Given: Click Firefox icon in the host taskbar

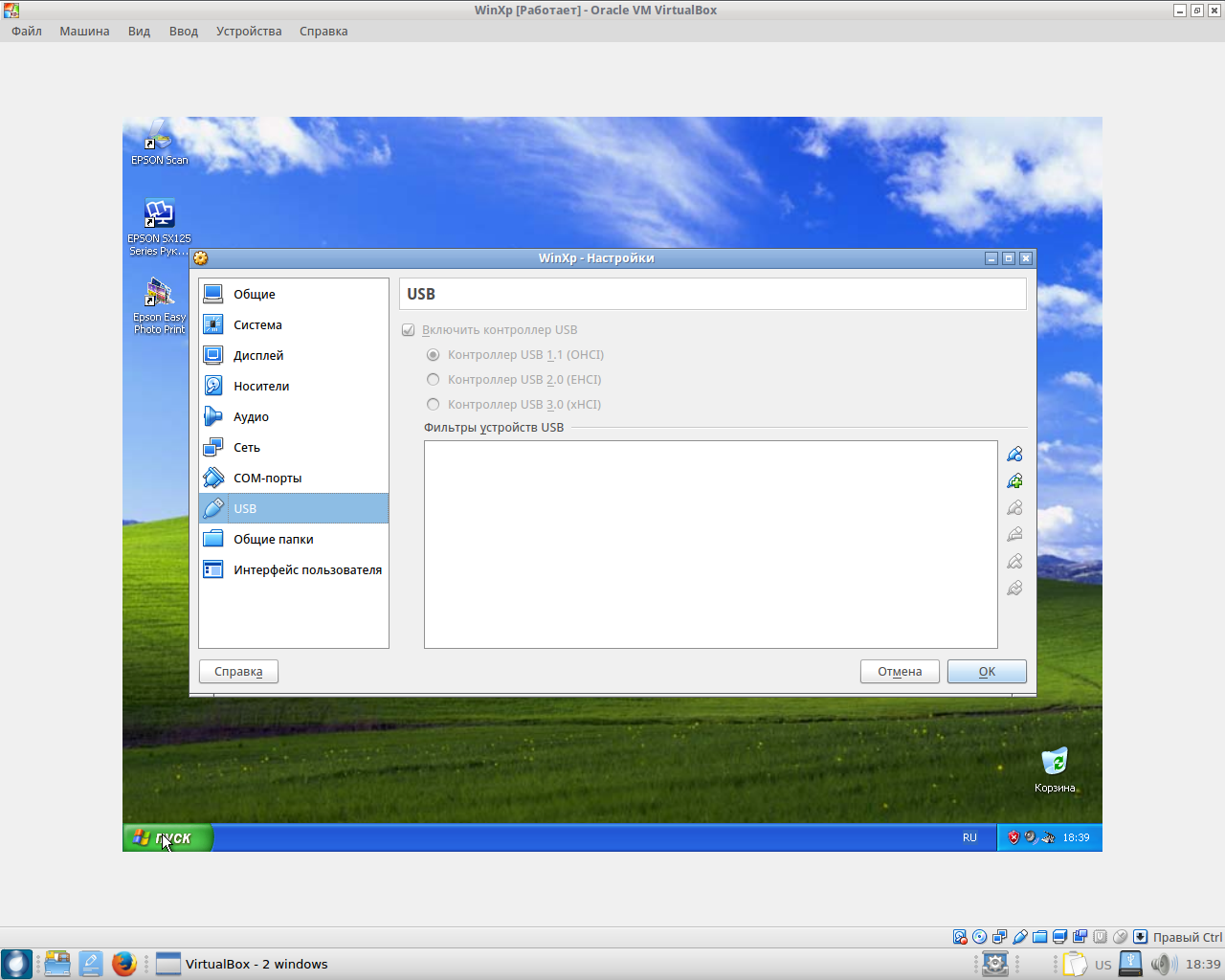Looking at the screenshot, I should pyautogui.click(x=123, y=963).
